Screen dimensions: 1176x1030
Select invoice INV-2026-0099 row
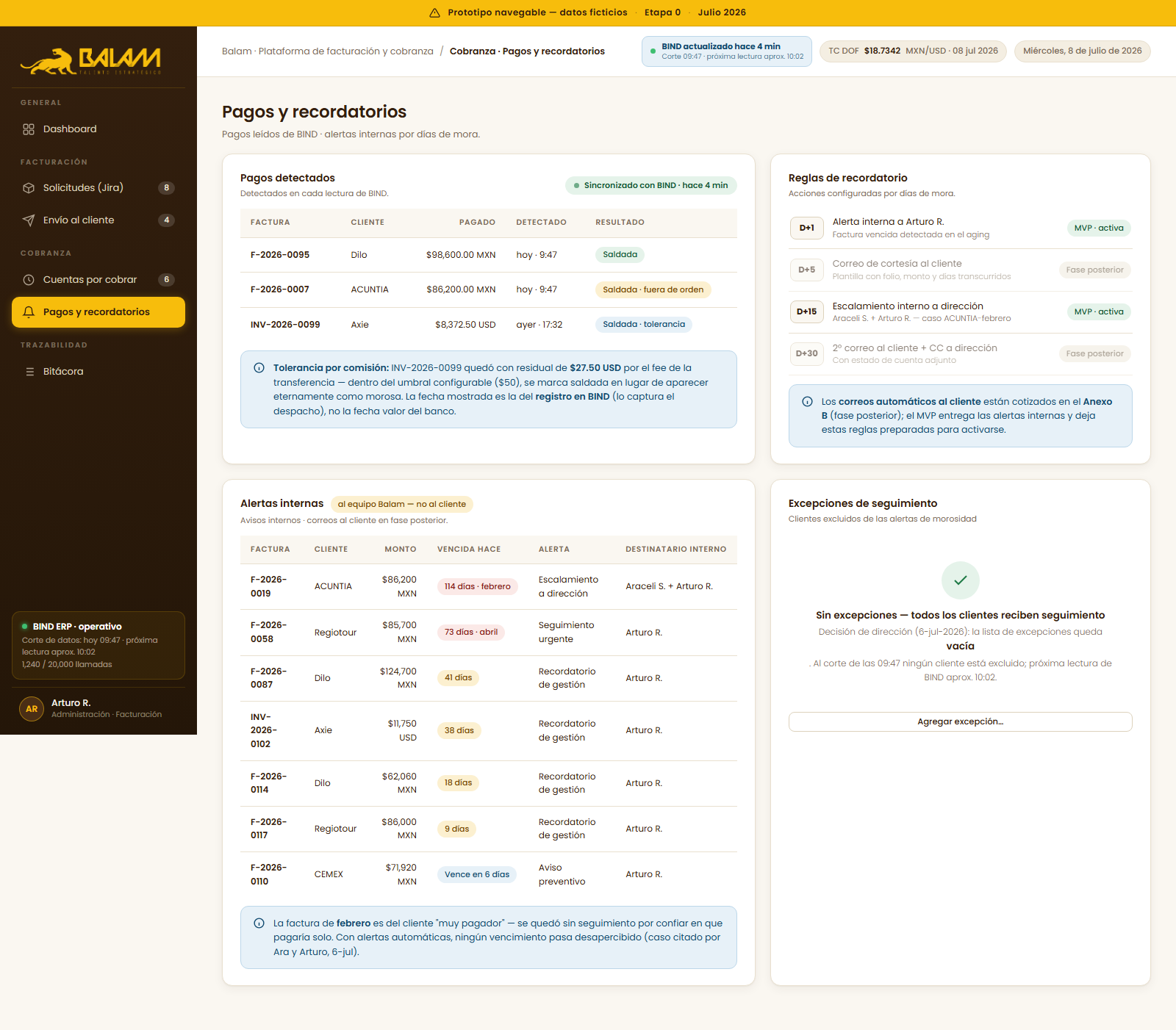coord(489,325)
